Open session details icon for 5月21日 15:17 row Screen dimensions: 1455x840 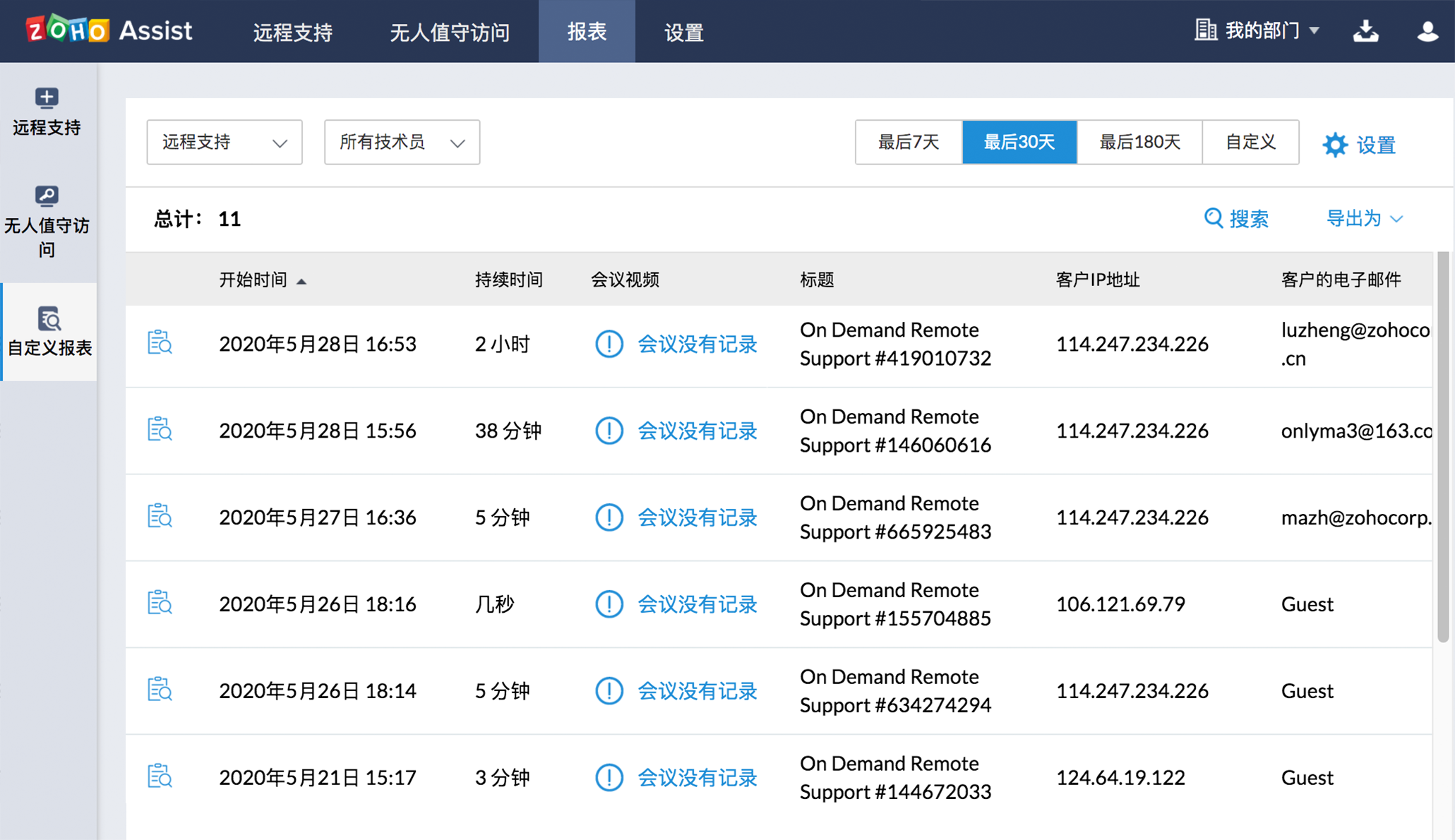pos(160,776)
